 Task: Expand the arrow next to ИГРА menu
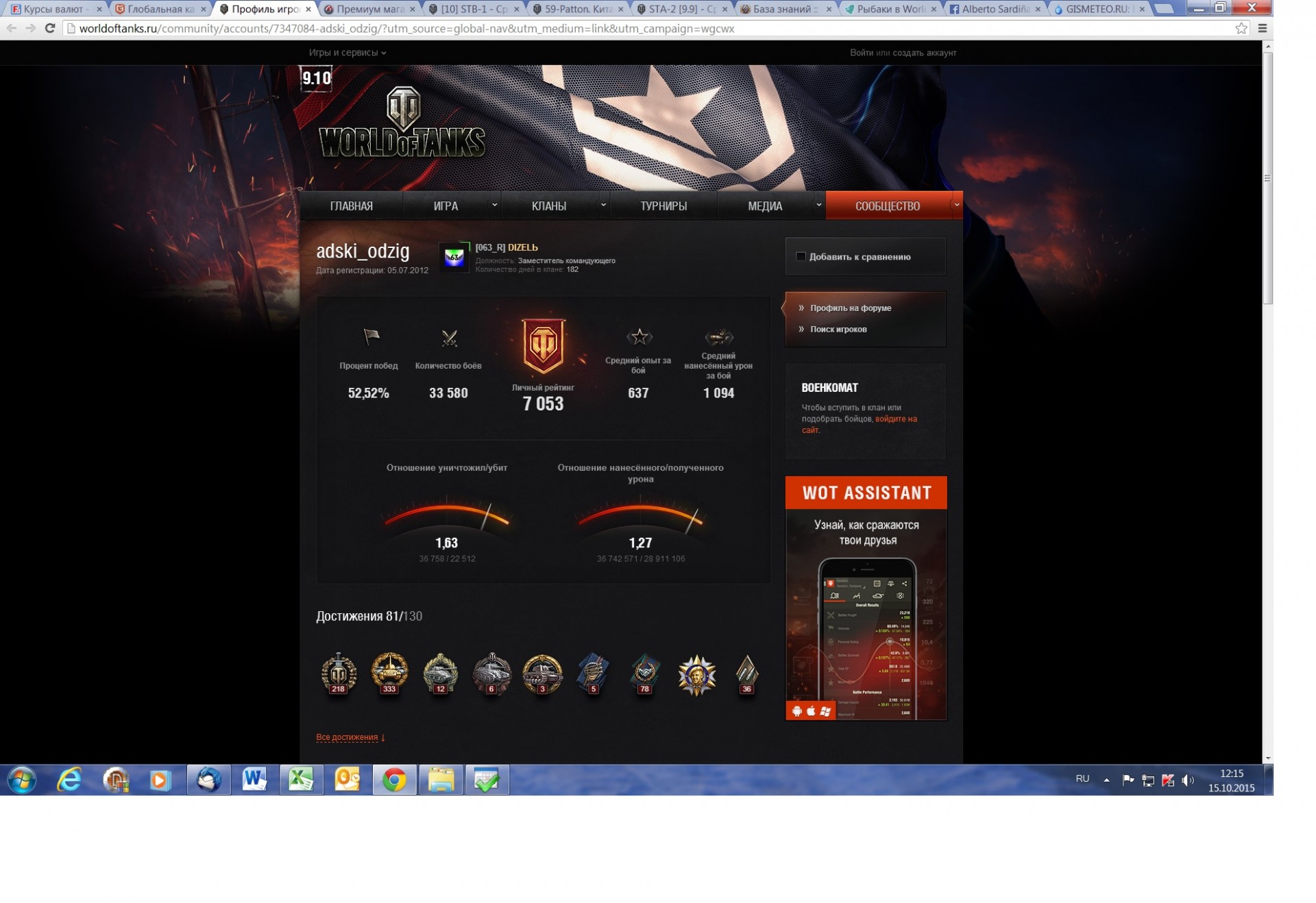[494, 205]
